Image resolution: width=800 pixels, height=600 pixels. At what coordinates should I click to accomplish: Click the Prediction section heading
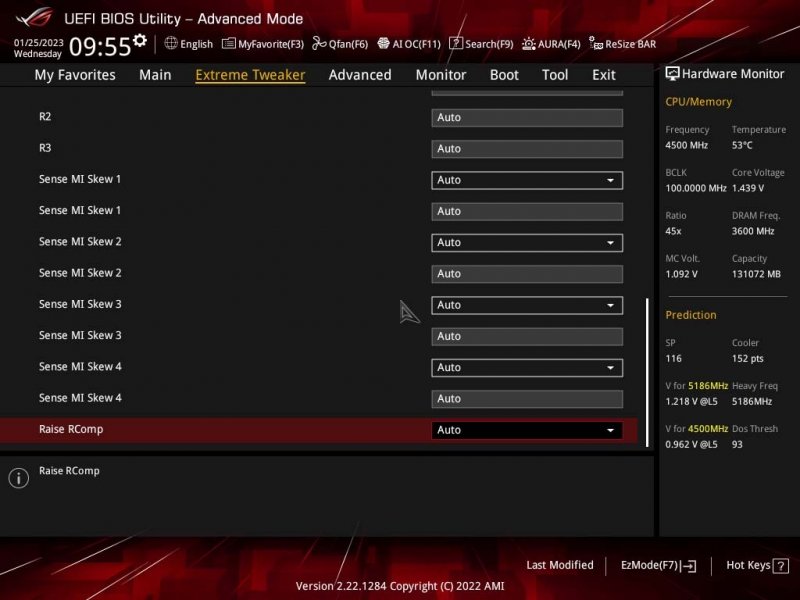tap(690, 315)
